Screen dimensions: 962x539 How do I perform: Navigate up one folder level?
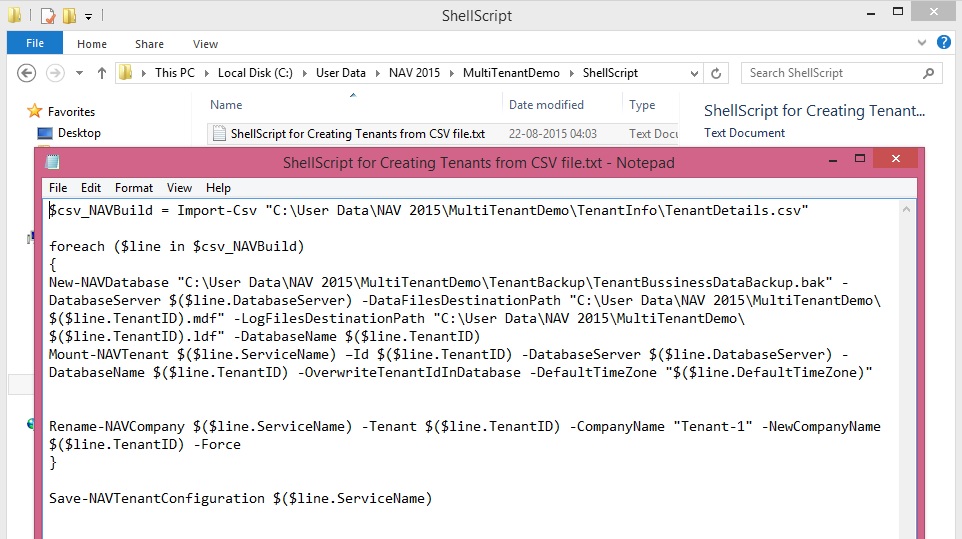click(x=101, y=73)
